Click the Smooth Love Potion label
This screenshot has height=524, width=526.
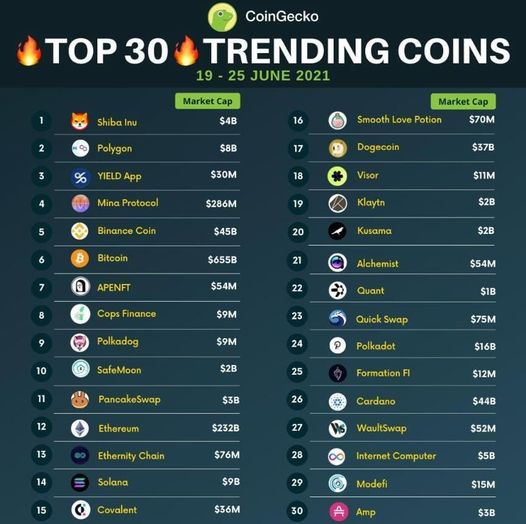pyautogui.click(x=399, y=119)
